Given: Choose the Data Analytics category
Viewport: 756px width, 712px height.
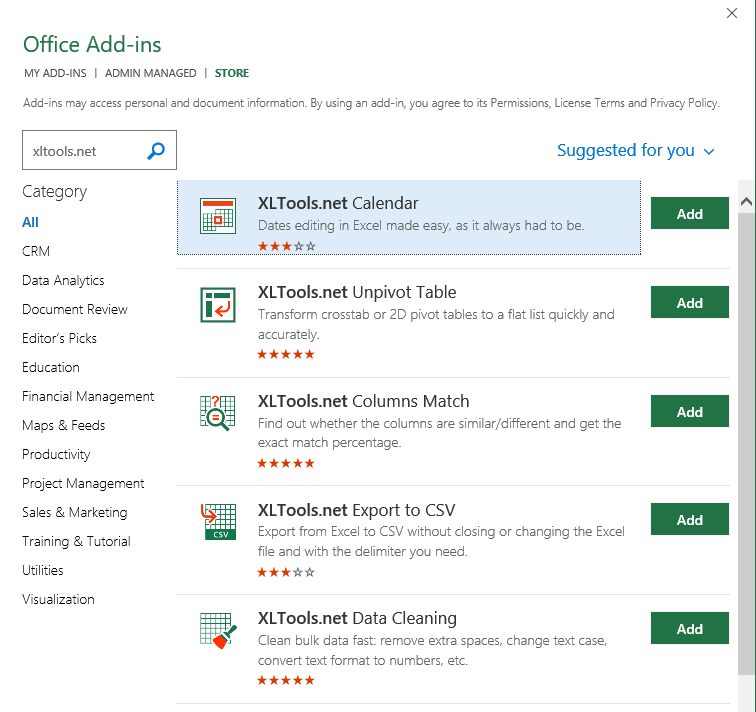Looking at the screenshot, I should pos(63,281).
